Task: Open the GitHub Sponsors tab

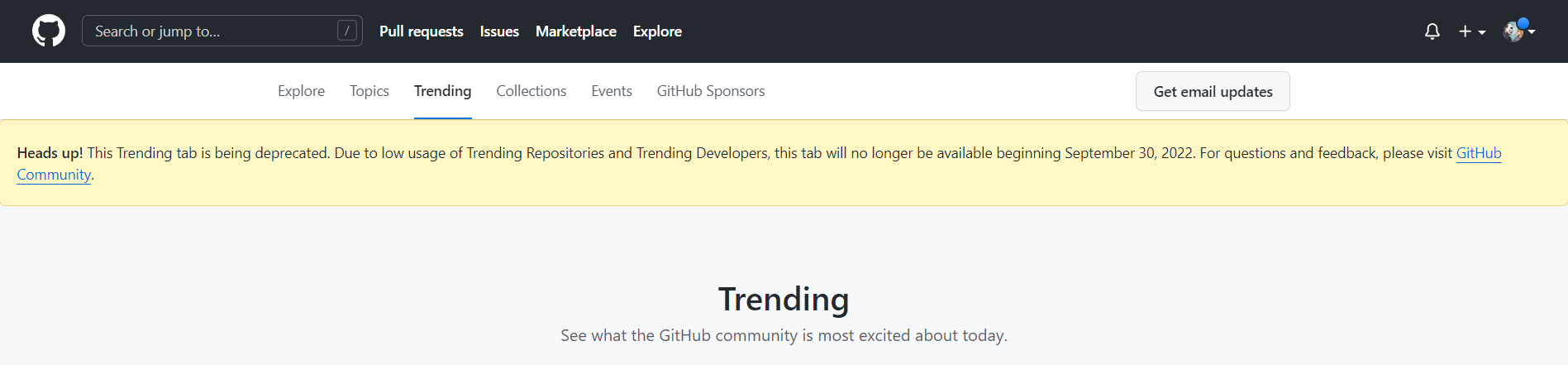Action: 710,91
